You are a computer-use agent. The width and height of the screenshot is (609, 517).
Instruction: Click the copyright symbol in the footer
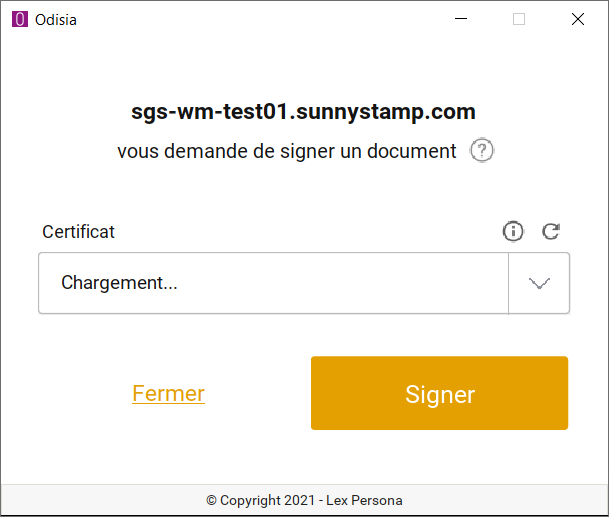pyautogui.click(x=211, y=500)
